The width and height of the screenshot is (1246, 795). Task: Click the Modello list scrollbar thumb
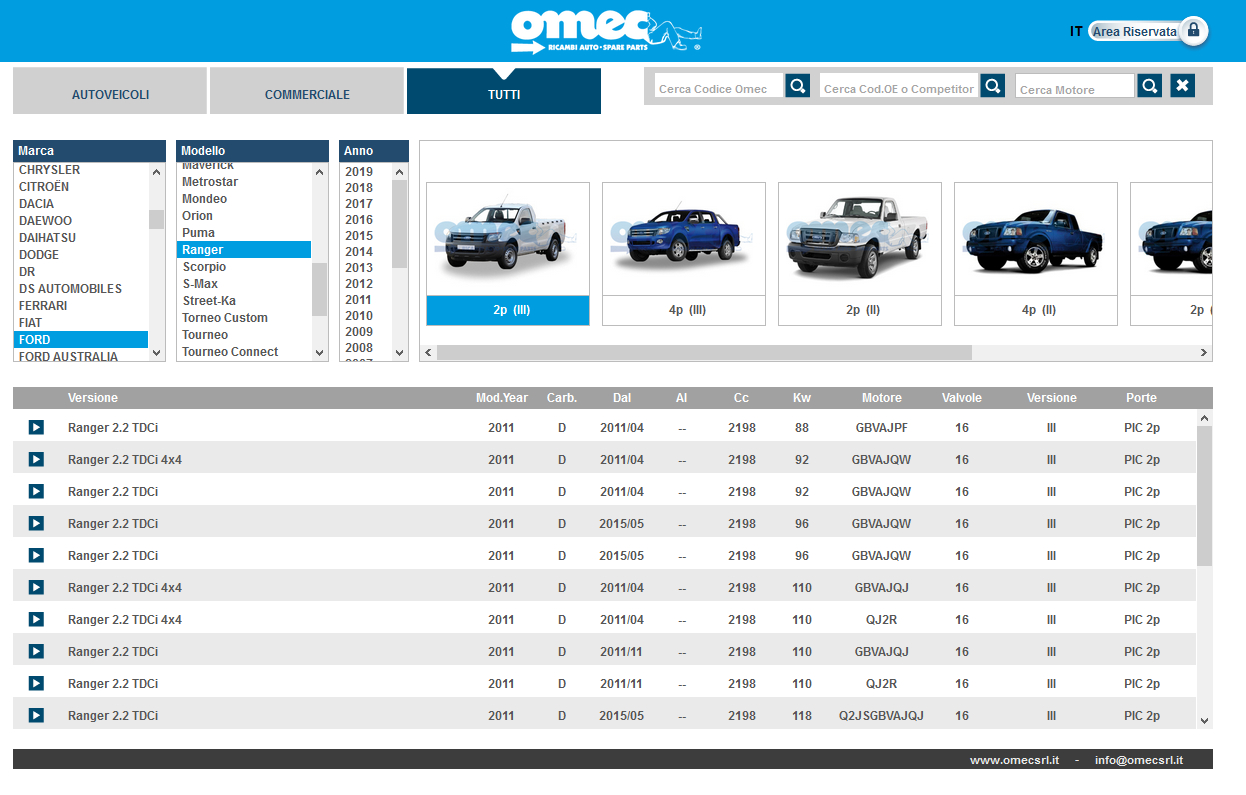pos(320,289)
